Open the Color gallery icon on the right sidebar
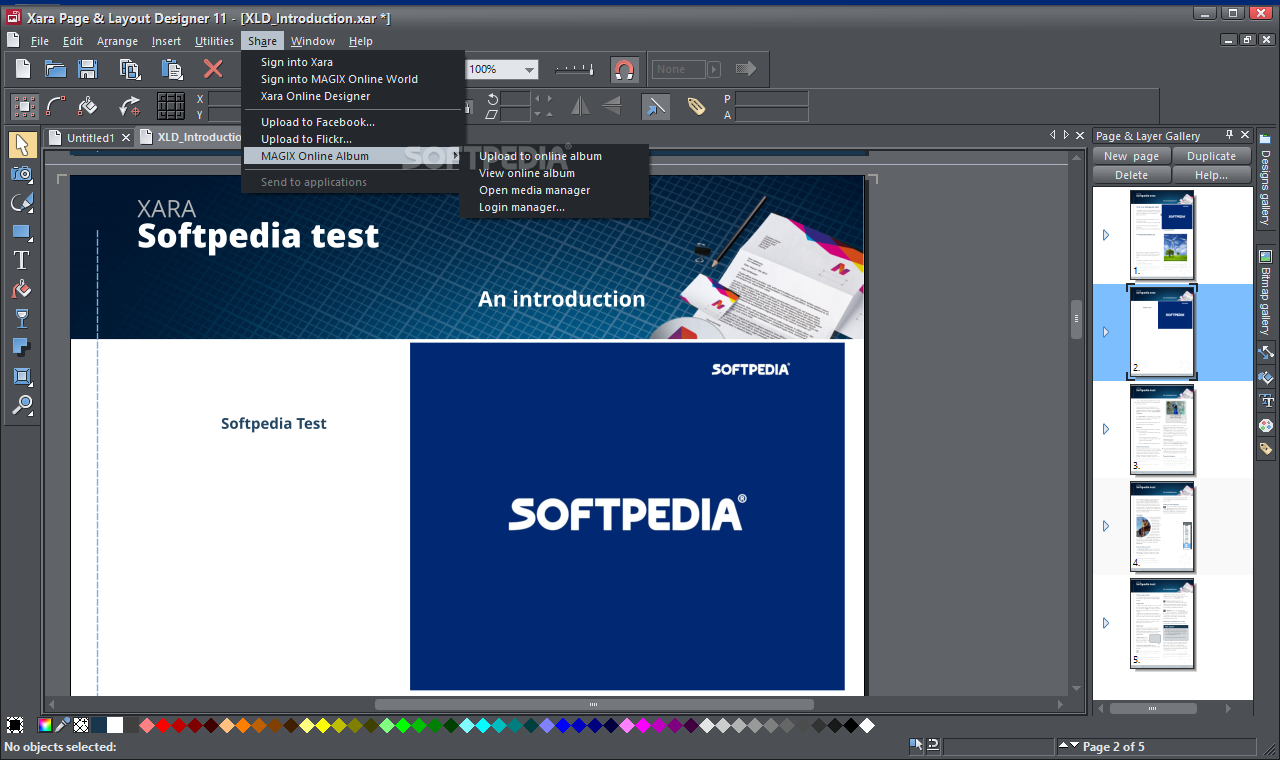Screen dimensions: 1280x760 coord(1266,425)
